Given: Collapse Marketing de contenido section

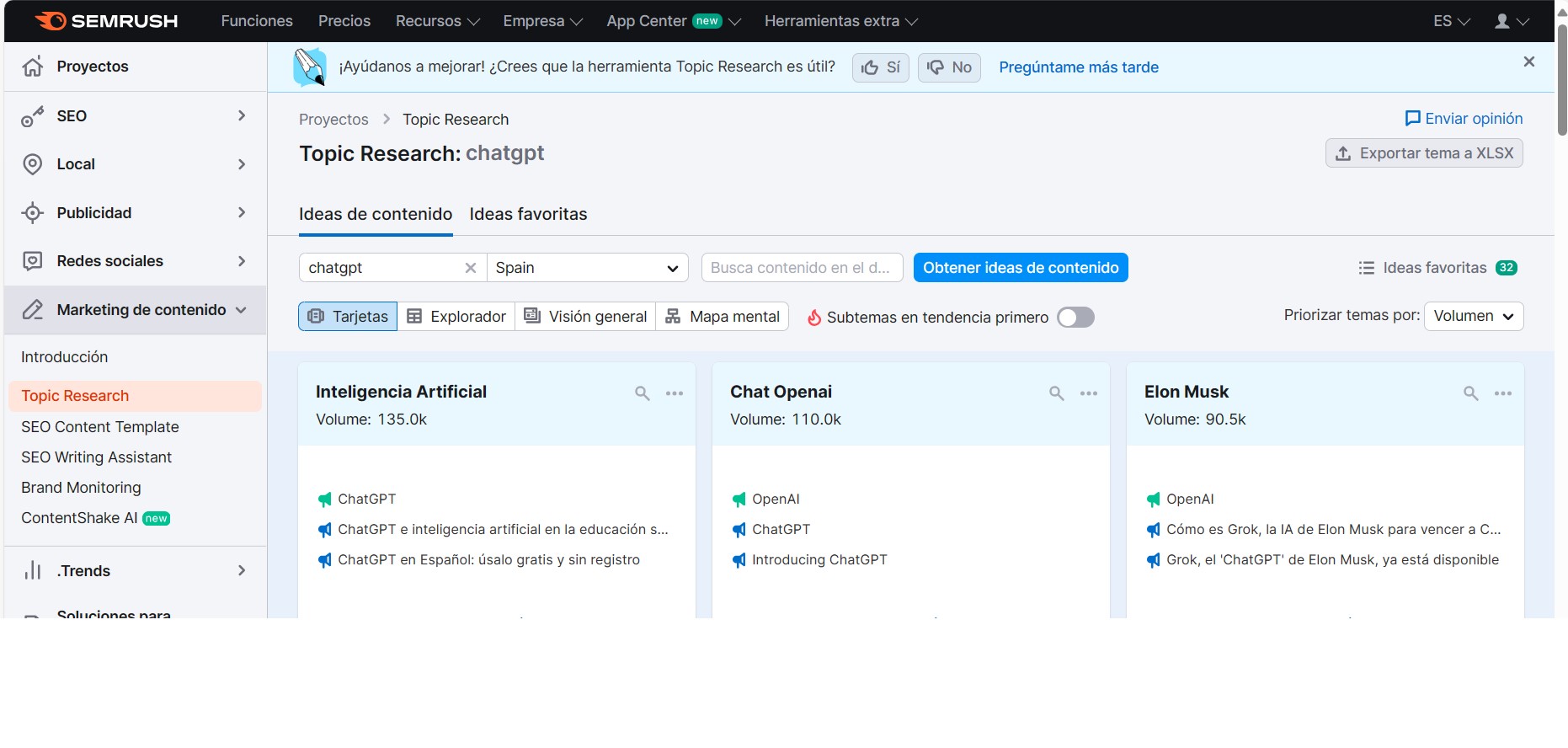Looking at the screenshot, I should pyautogui.click(x=242, y=310).
